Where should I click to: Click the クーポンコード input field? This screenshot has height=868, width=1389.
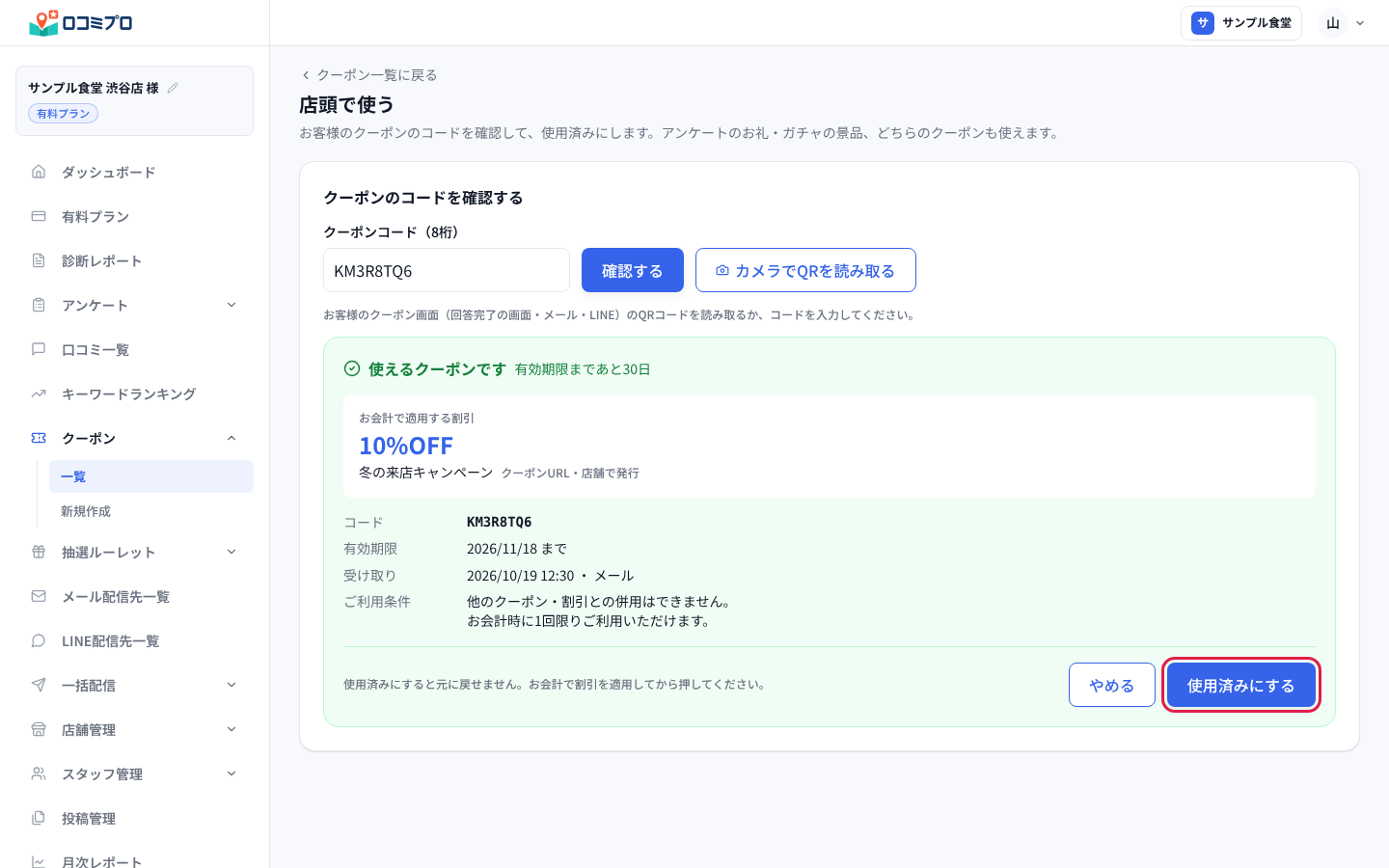click(x=447, y=270)
